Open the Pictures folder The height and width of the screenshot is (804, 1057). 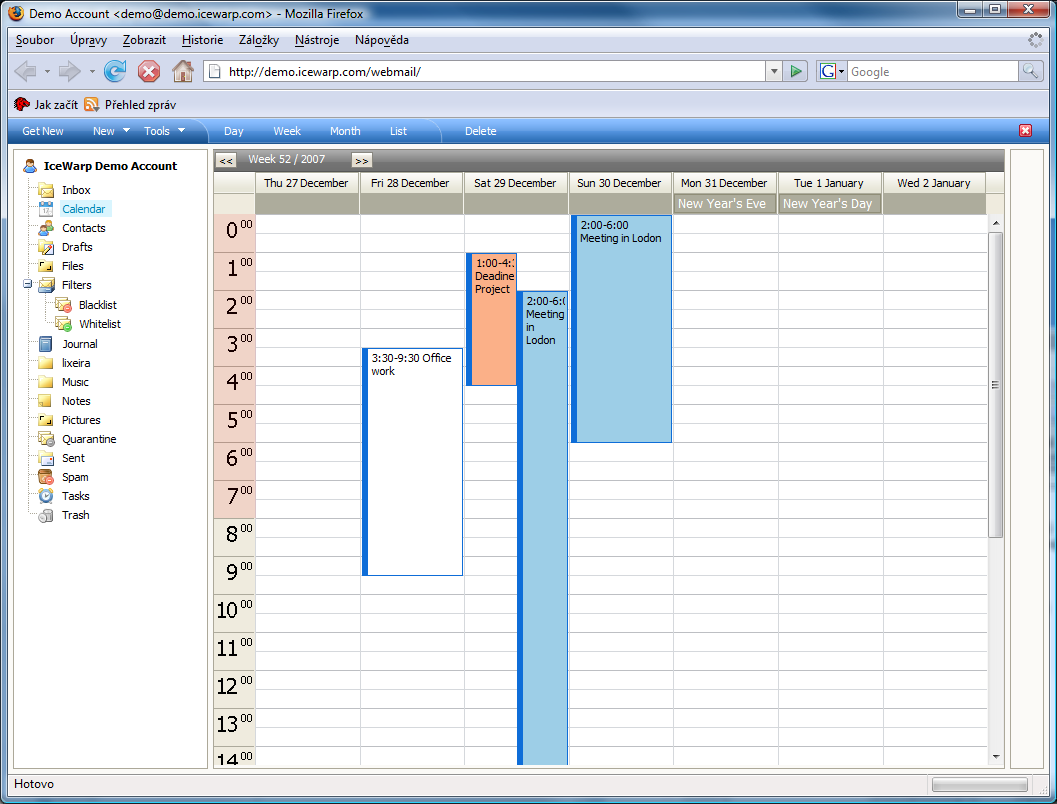click(x=81, y=420)
